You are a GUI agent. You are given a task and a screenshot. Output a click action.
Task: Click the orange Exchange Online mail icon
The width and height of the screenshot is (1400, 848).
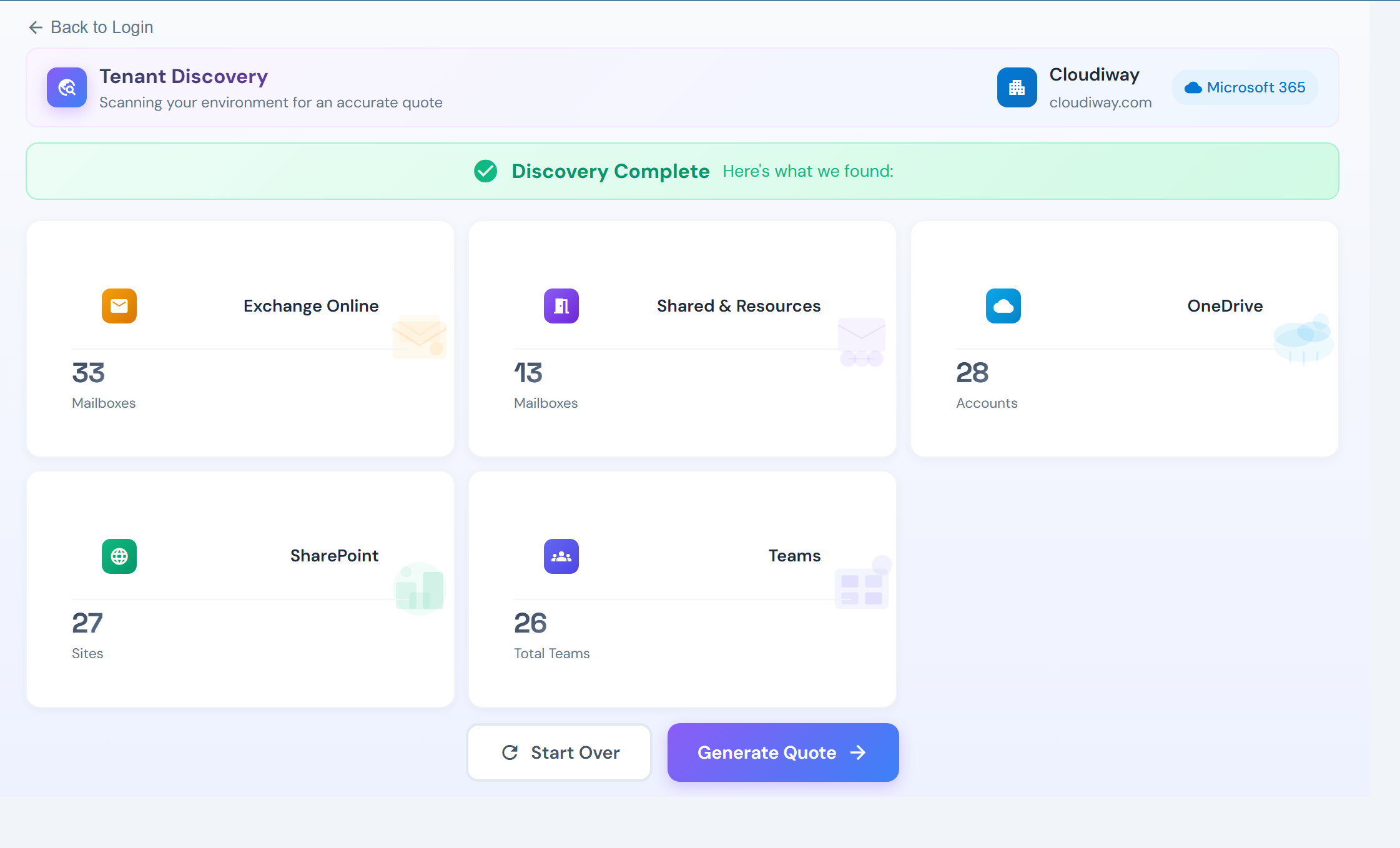119,306
